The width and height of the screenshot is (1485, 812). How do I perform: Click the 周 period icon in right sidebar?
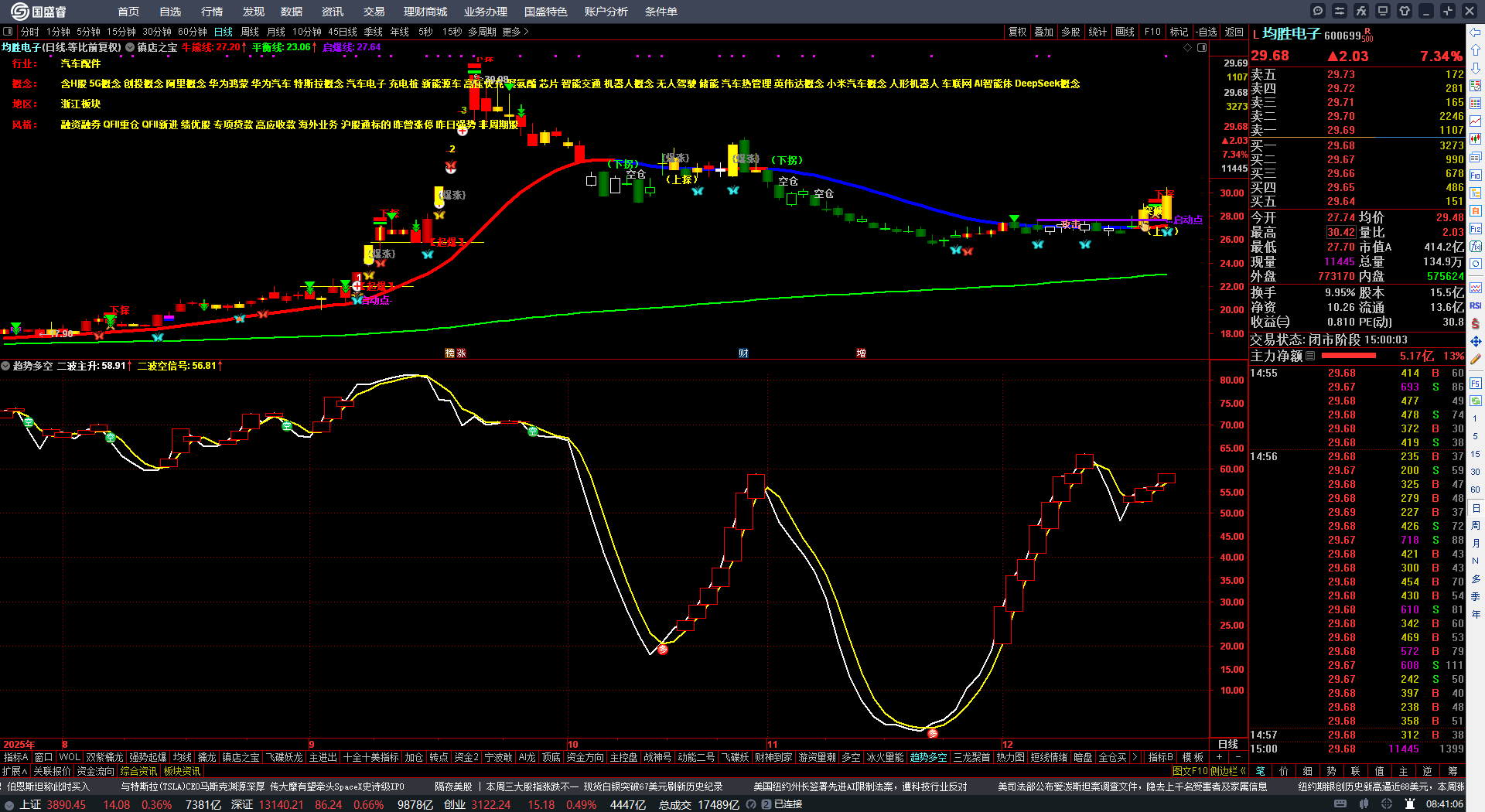1476,526
